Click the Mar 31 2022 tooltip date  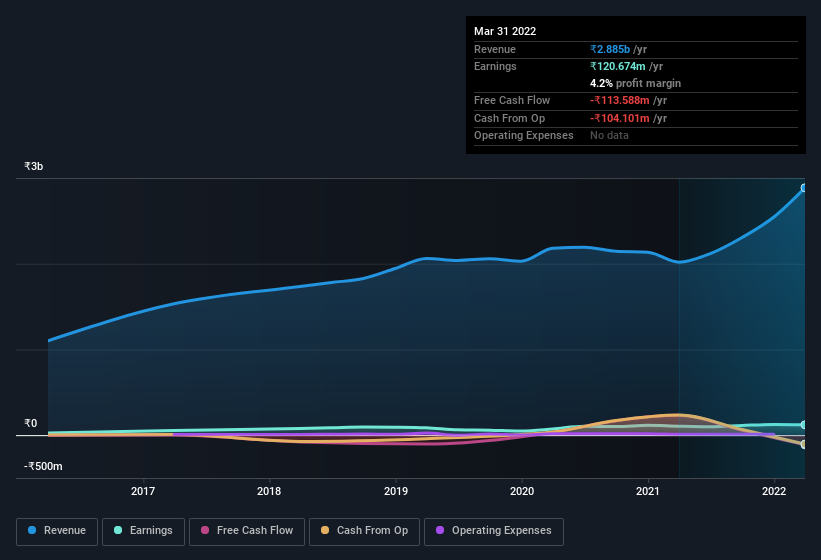(505, 31)
